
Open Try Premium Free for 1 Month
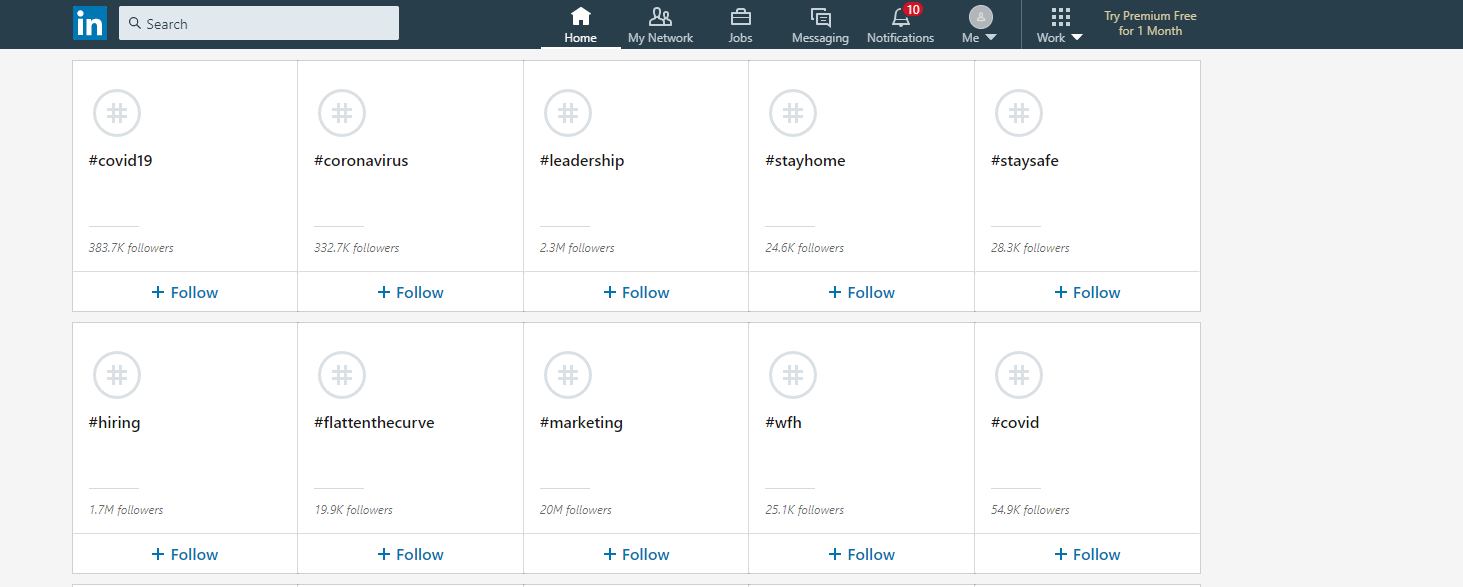[x=1149, y=22]
